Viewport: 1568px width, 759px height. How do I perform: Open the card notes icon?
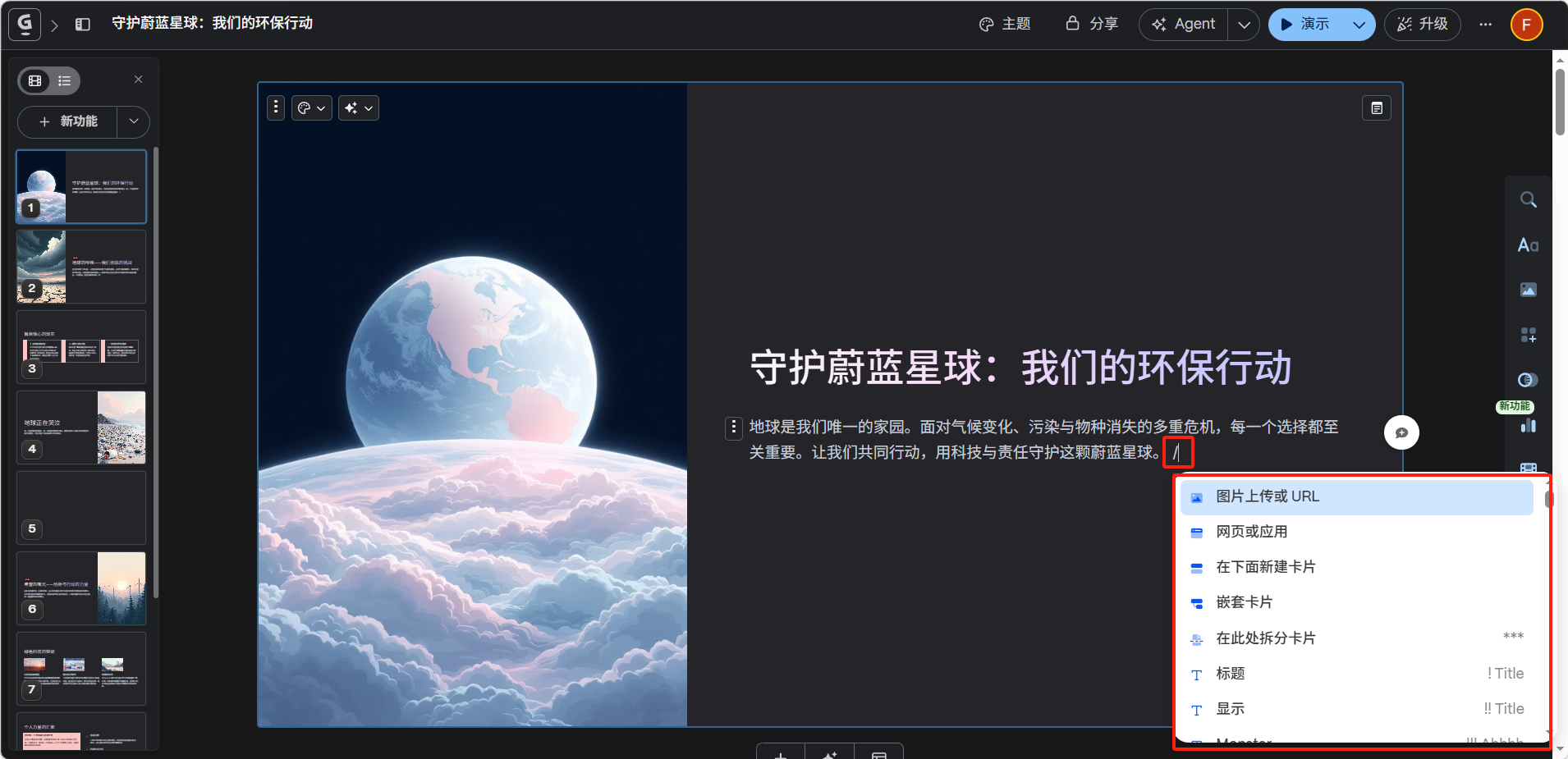click(1377, 108)
